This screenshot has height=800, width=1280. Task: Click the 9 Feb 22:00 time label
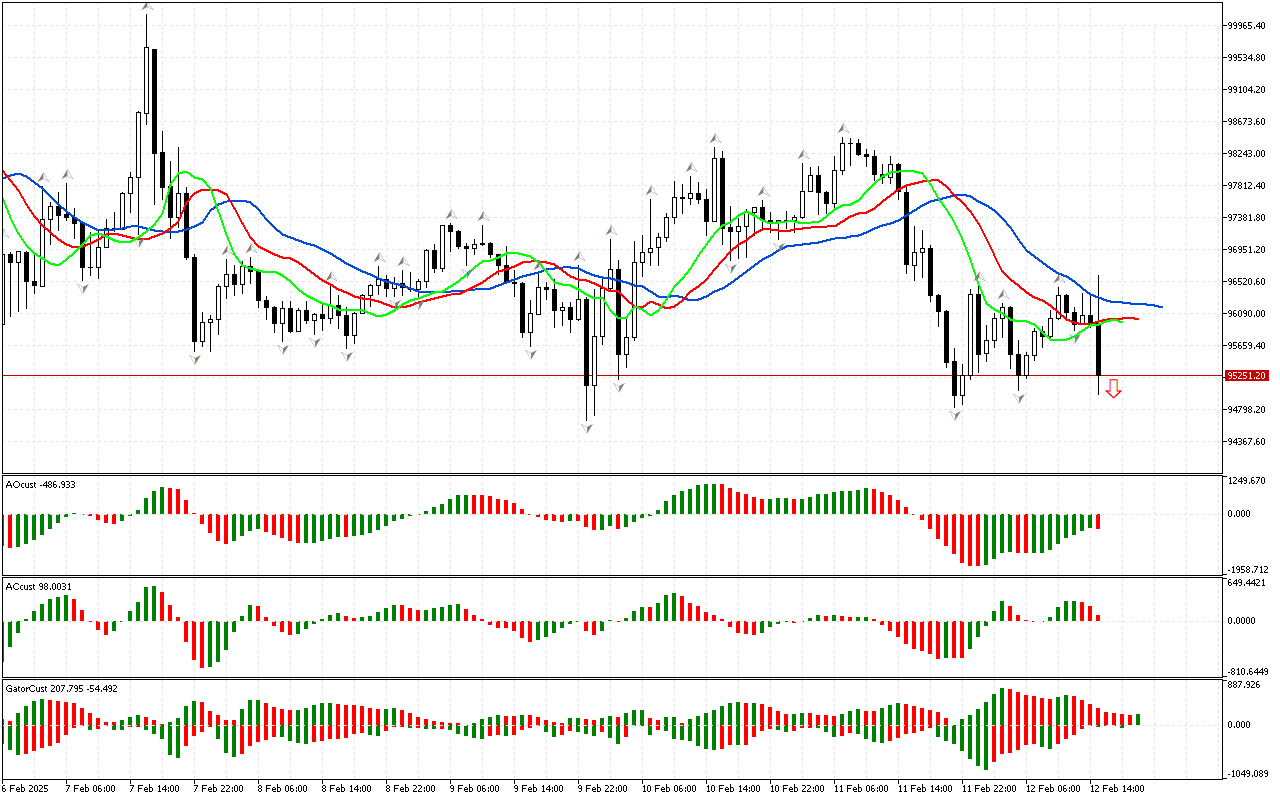point(601,788)
